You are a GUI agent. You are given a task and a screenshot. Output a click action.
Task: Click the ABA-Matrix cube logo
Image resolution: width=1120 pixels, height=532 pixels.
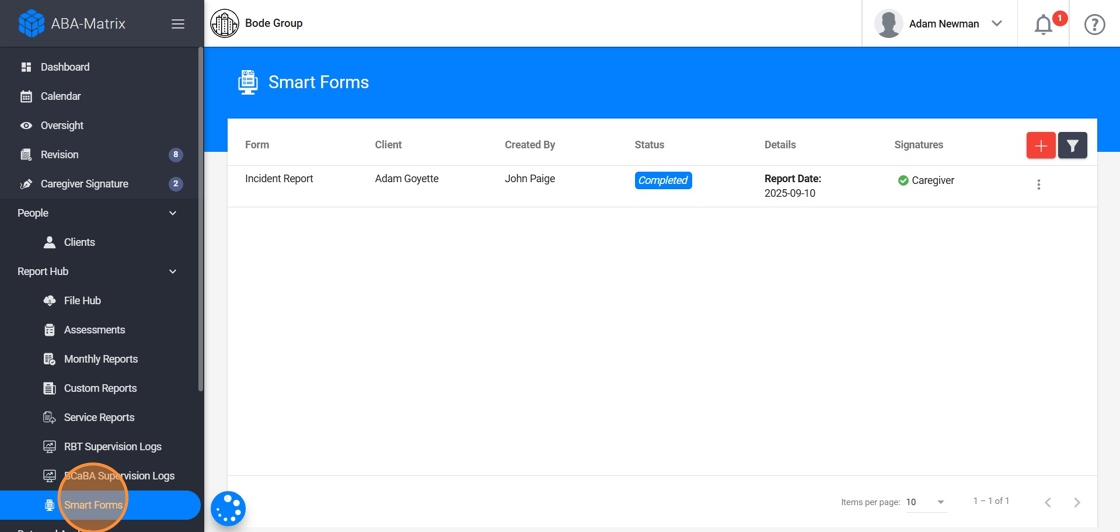(x=31, y=23)
